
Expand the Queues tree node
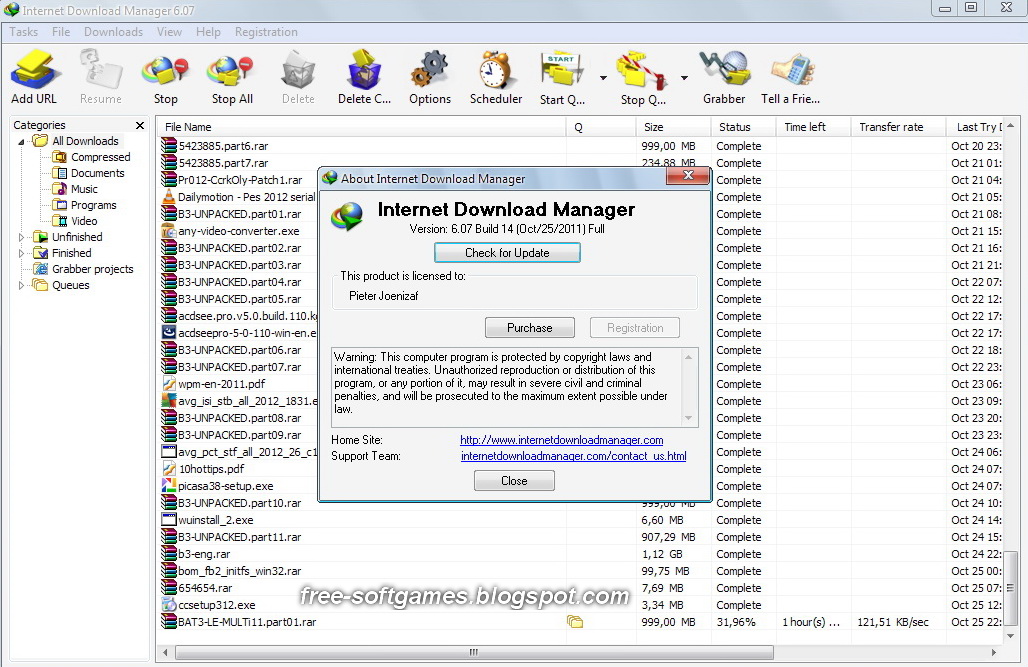pyautogui.click(x=21, y=285)
